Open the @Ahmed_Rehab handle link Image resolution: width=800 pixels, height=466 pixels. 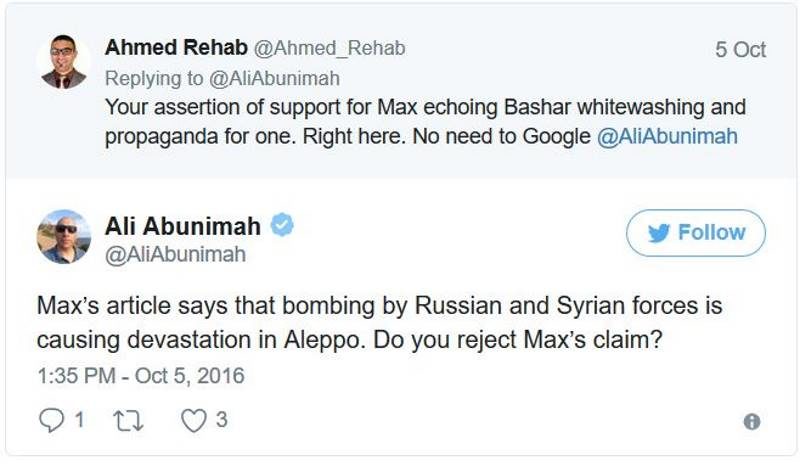(330, 48)
